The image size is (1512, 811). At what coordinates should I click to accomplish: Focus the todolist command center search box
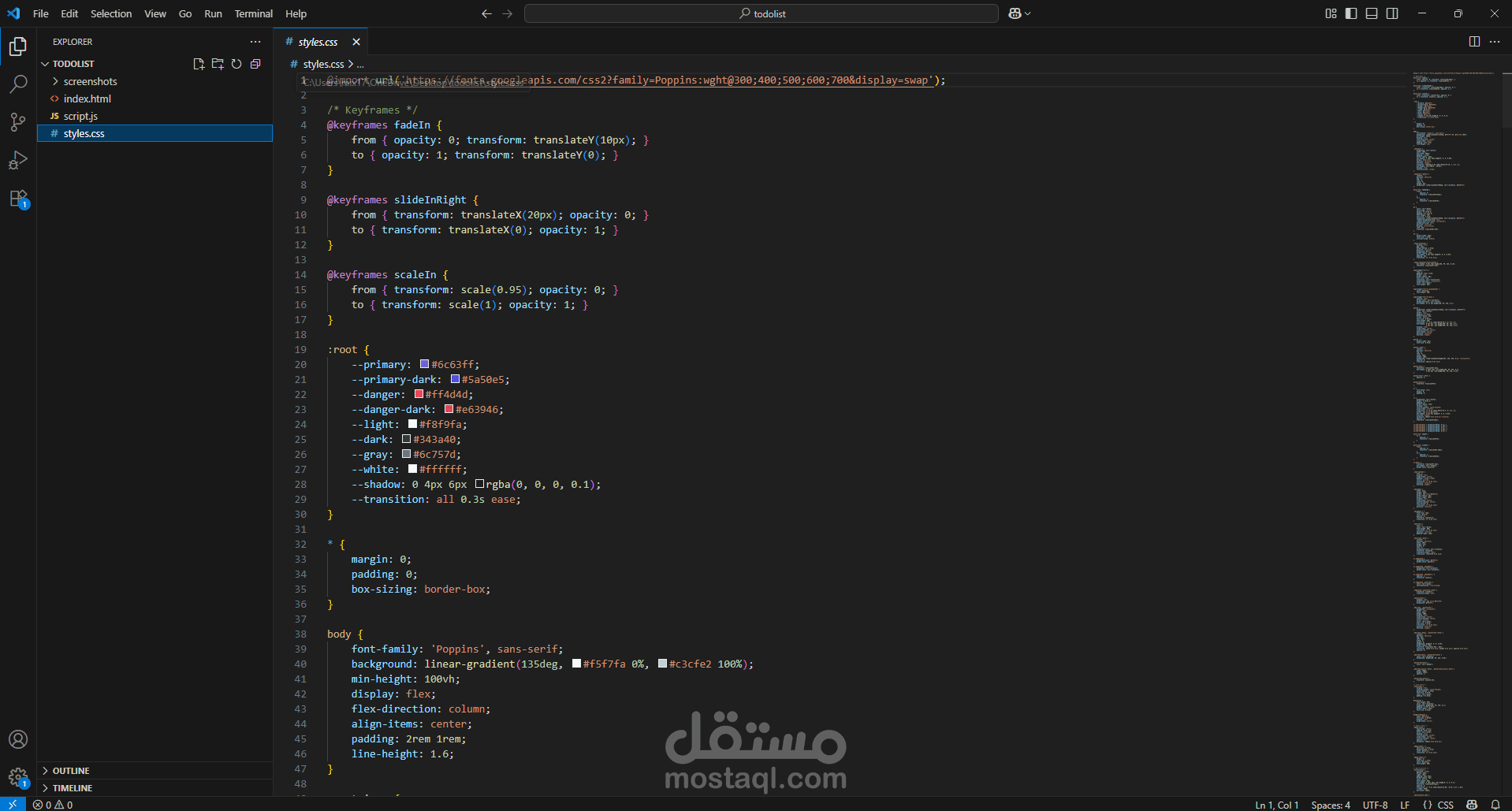[x=762, y=13]
